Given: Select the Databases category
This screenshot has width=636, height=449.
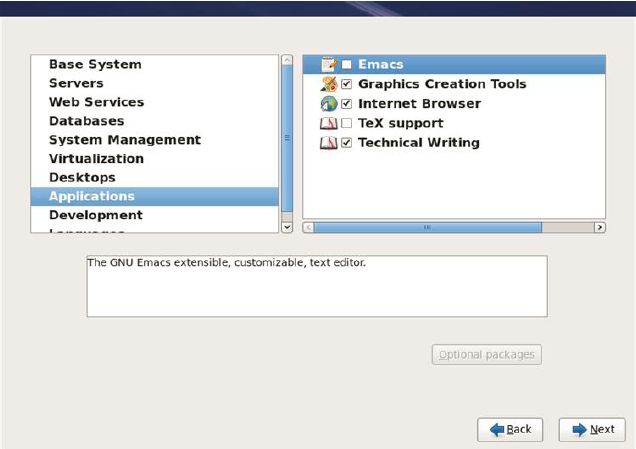Looking at the screenshot, I should [155, 121].
